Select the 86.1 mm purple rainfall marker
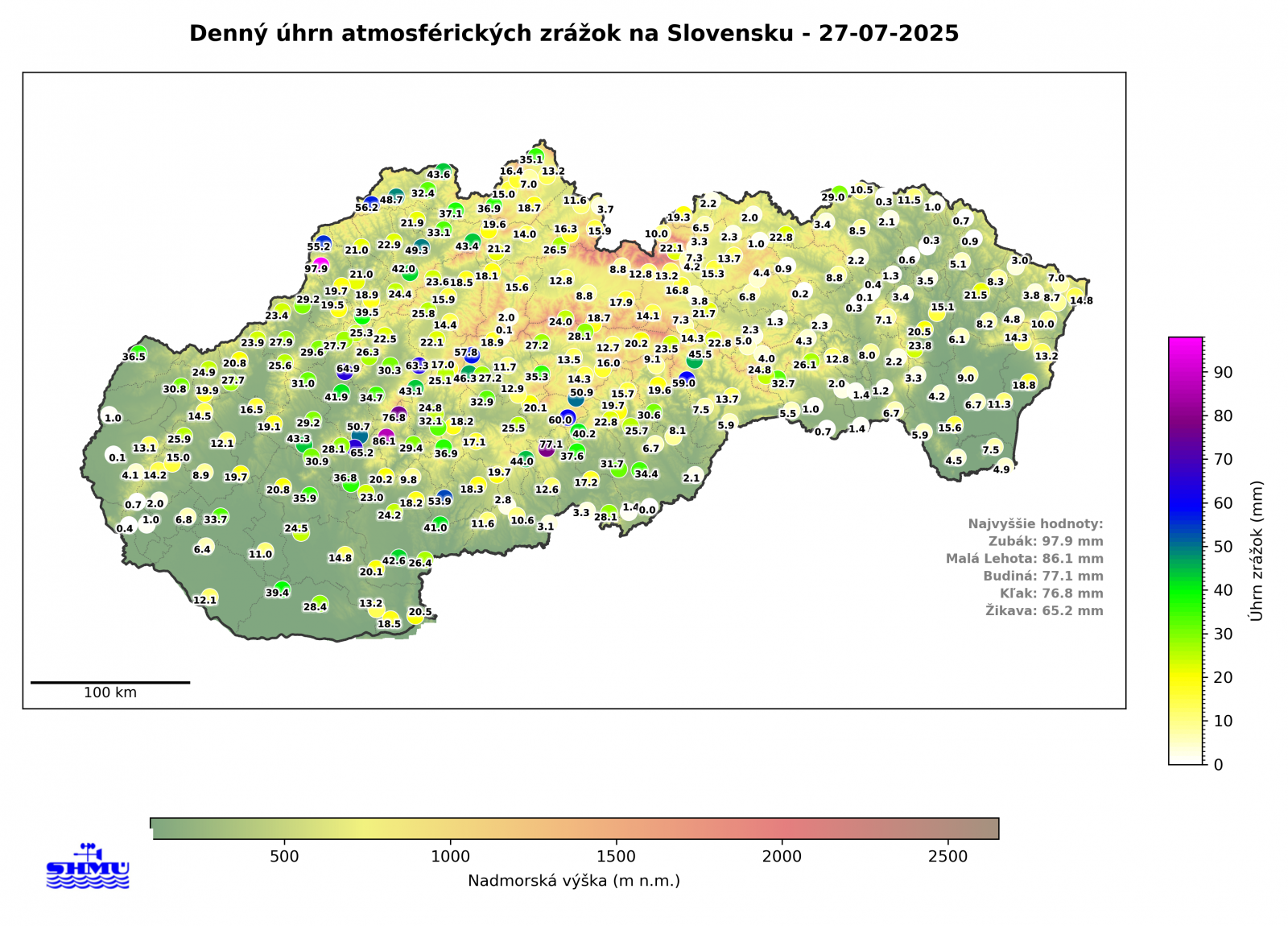Screen dimensions: 1288x926 386,437
